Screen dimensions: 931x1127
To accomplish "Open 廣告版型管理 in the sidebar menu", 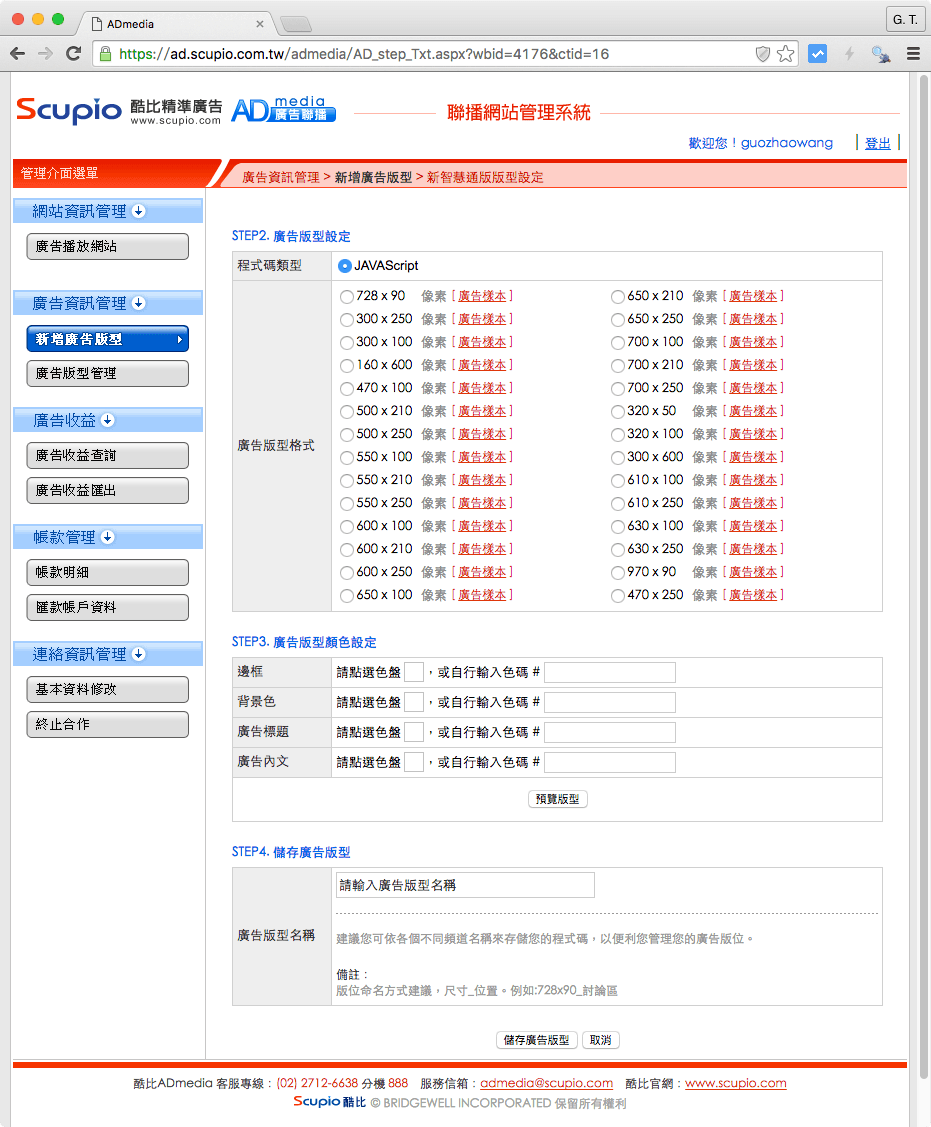I will click(107, 374).
